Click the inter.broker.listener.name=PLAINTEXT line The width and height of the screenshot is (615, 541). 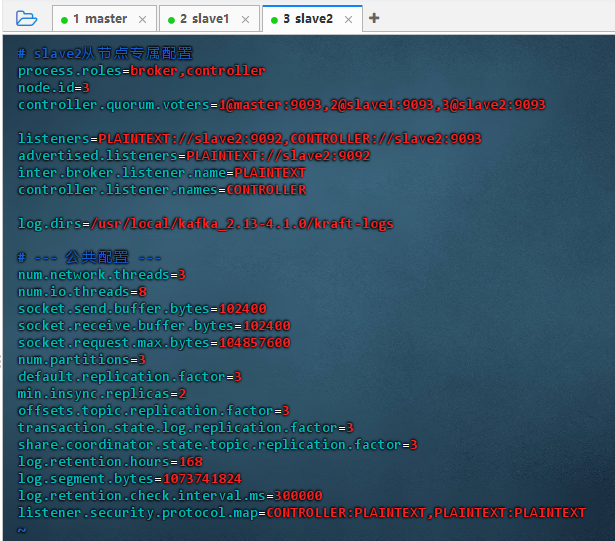tap(162, 173)
